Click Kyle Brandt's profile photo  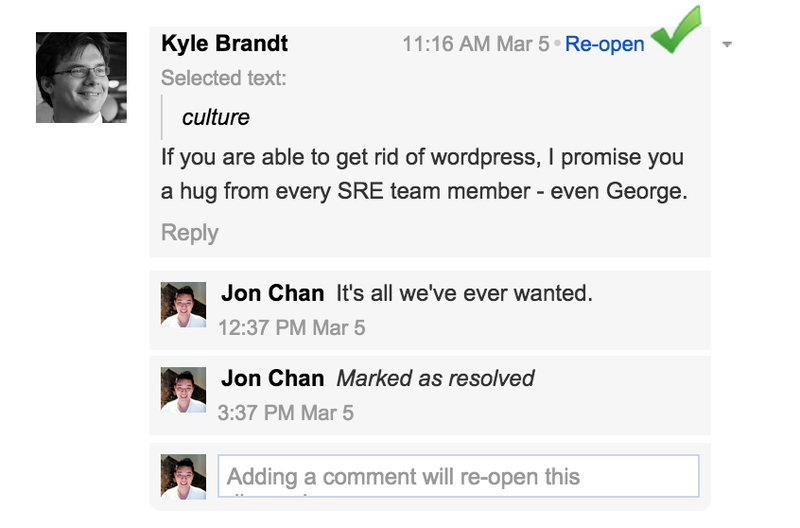pyautogui.click(x=81, y=78)
